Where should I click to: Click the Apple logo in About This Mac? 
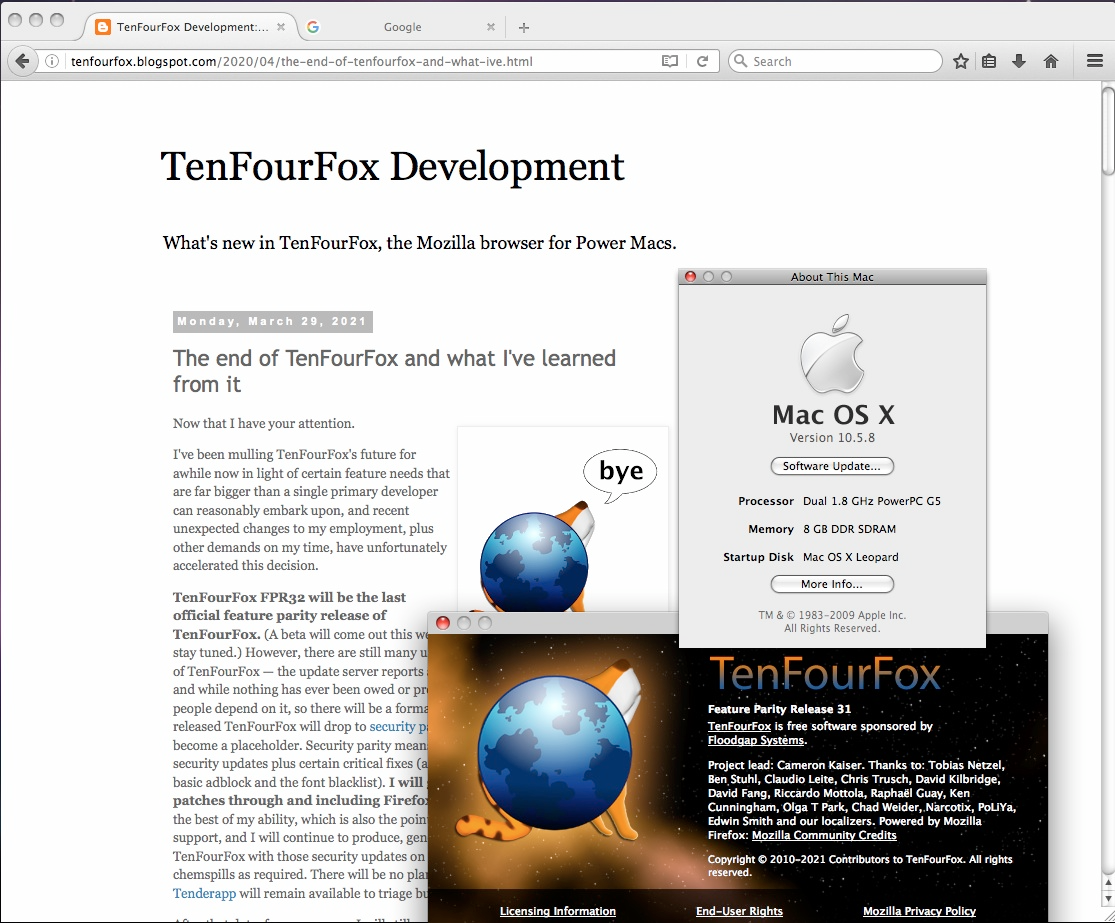pyautogui.click(x=832, y=353)
